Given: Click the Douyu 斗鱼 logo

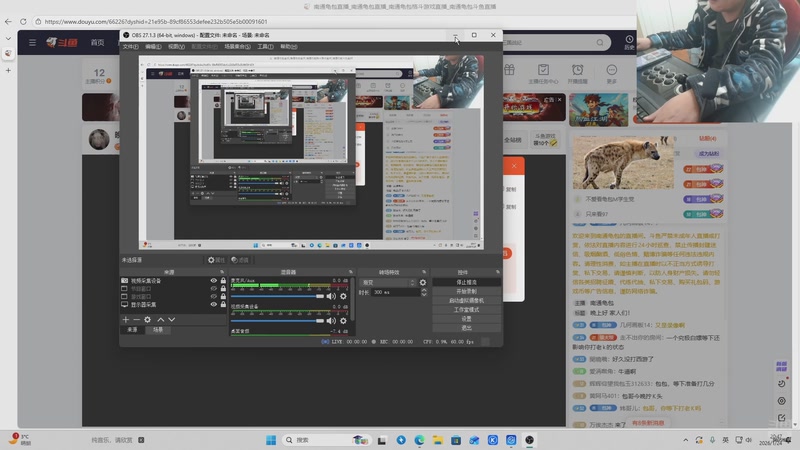Looking at the screenshot, I should (62, 42).
